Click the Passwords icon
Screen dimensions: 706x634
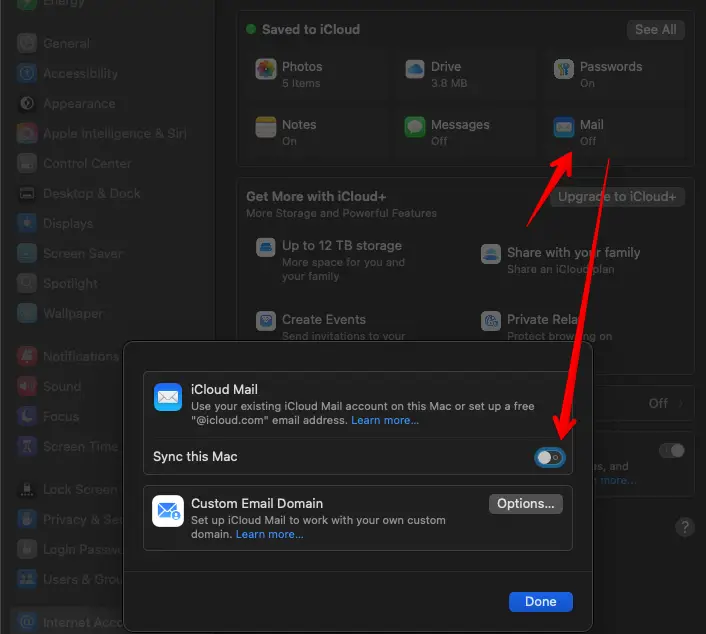564,69
